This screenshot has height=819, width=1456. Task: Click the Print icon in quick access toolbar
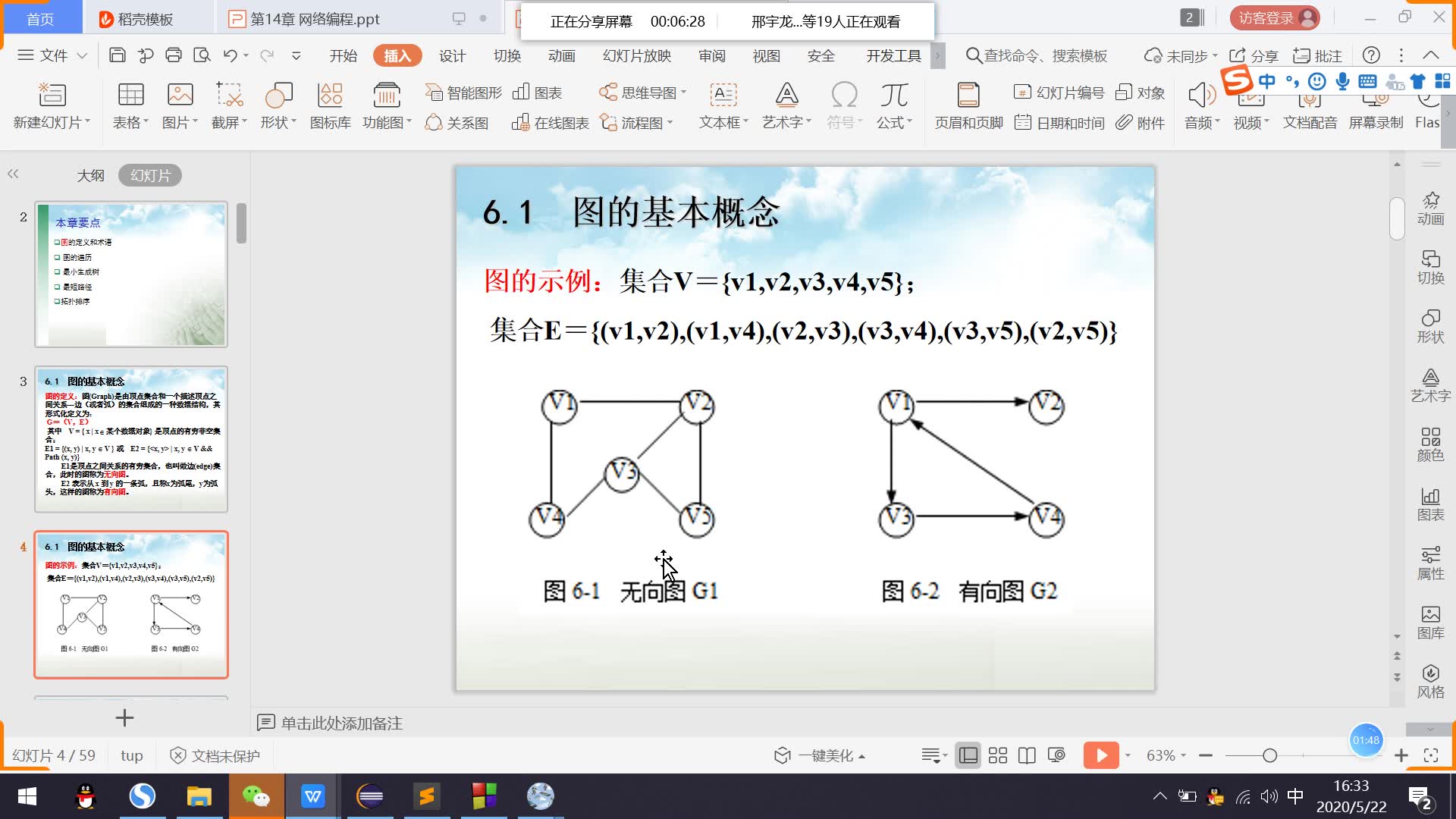174,55
